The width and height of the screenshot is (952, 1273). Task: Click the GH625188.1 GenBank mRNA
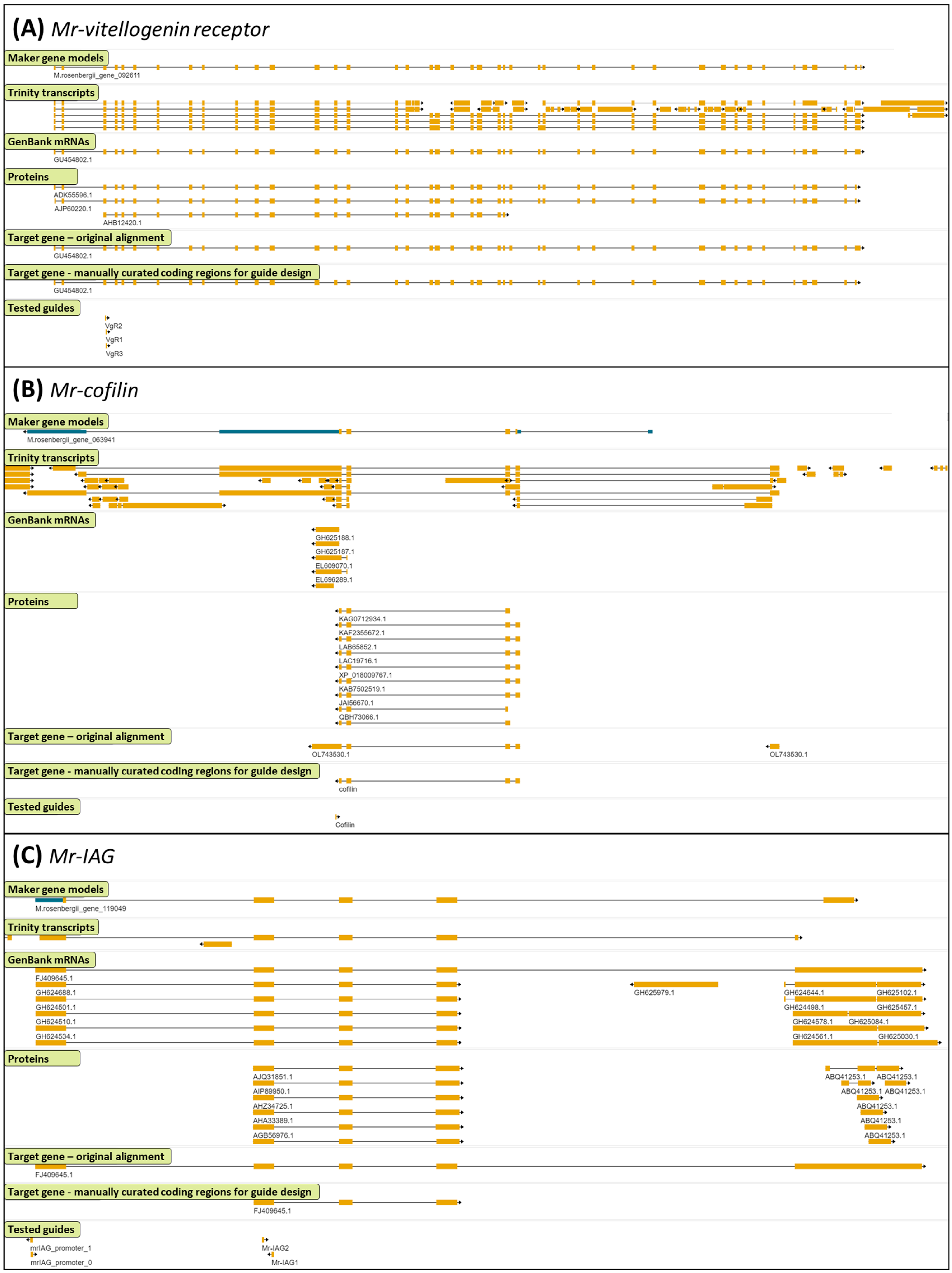(327, 530)
